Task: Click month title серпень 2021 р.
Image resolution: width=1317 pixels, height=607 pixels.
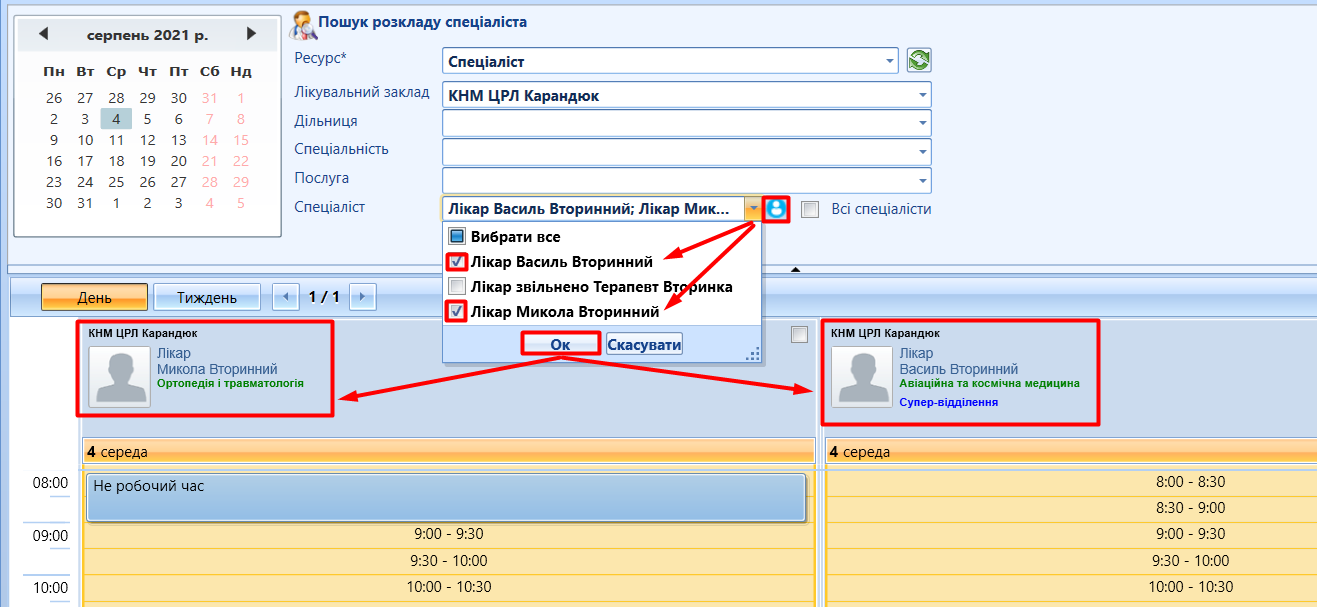Action: pyautogui.click(x=147, y=35)
